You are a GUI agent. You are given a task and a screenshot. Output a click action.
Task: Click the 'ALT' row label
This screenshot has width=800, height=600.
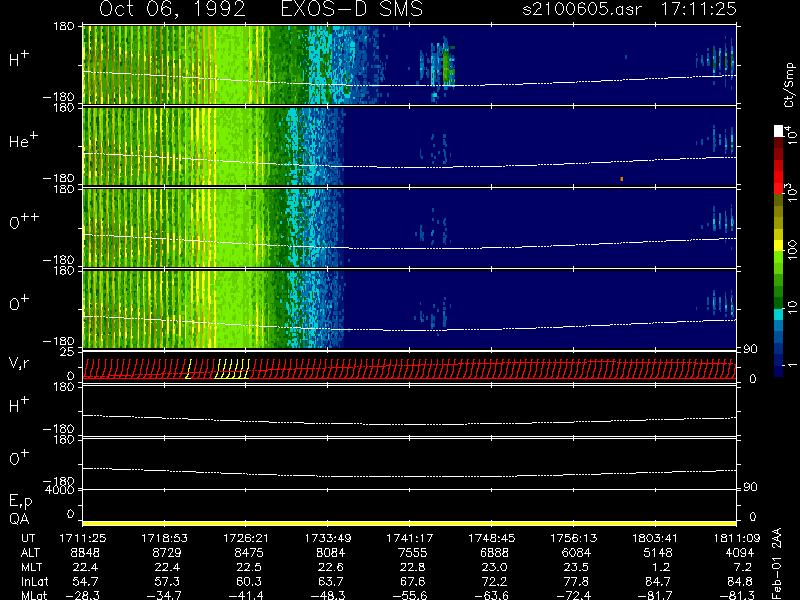(30, 553)
